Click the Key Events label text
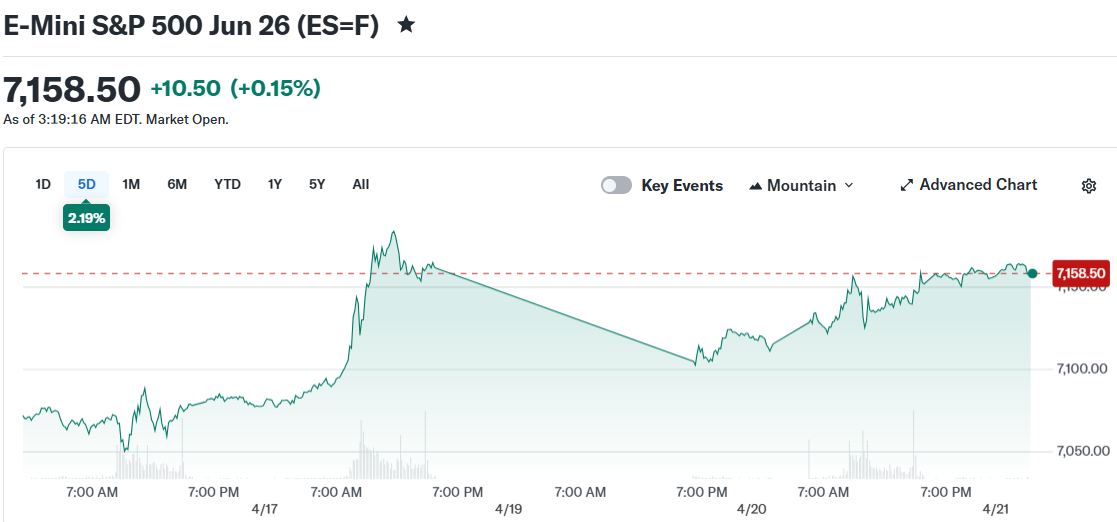Viewport: 1117px width, 522px height. click(x=682, y=186)
